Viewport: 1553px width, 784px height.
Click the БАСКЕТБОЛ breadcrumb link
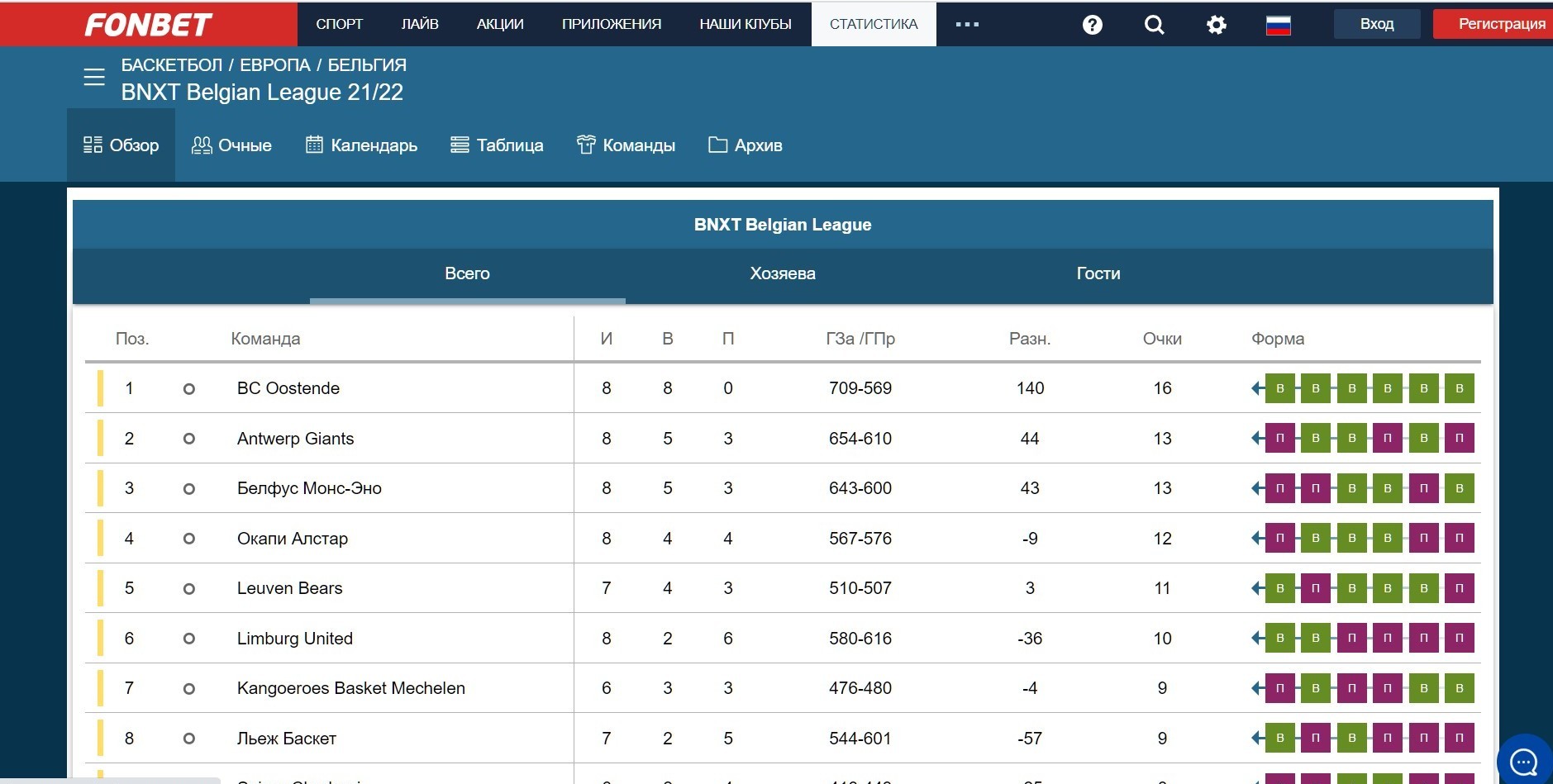point(172,65)
